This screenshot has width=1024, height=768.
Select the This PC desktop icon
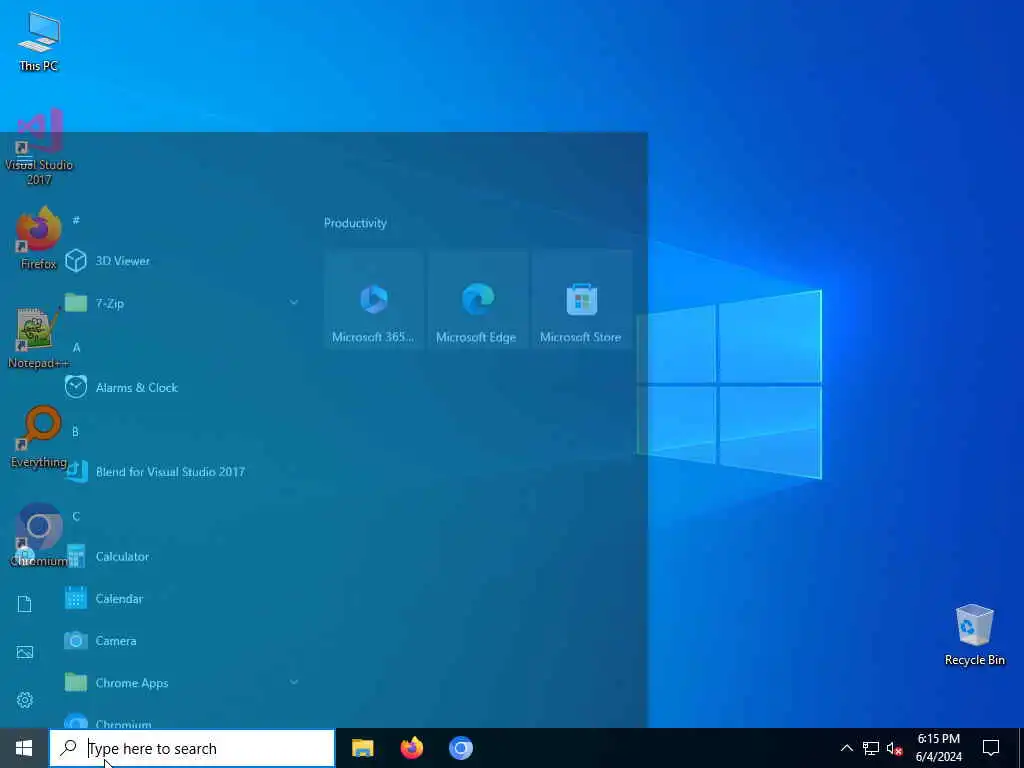[39, 42]
